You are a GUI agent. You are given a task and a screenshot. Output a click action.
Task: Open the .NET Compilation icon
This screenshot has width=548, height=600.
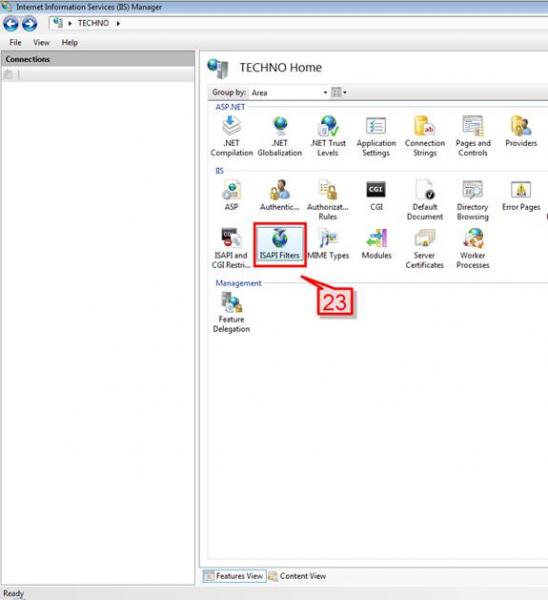click(x=232, y=136)
